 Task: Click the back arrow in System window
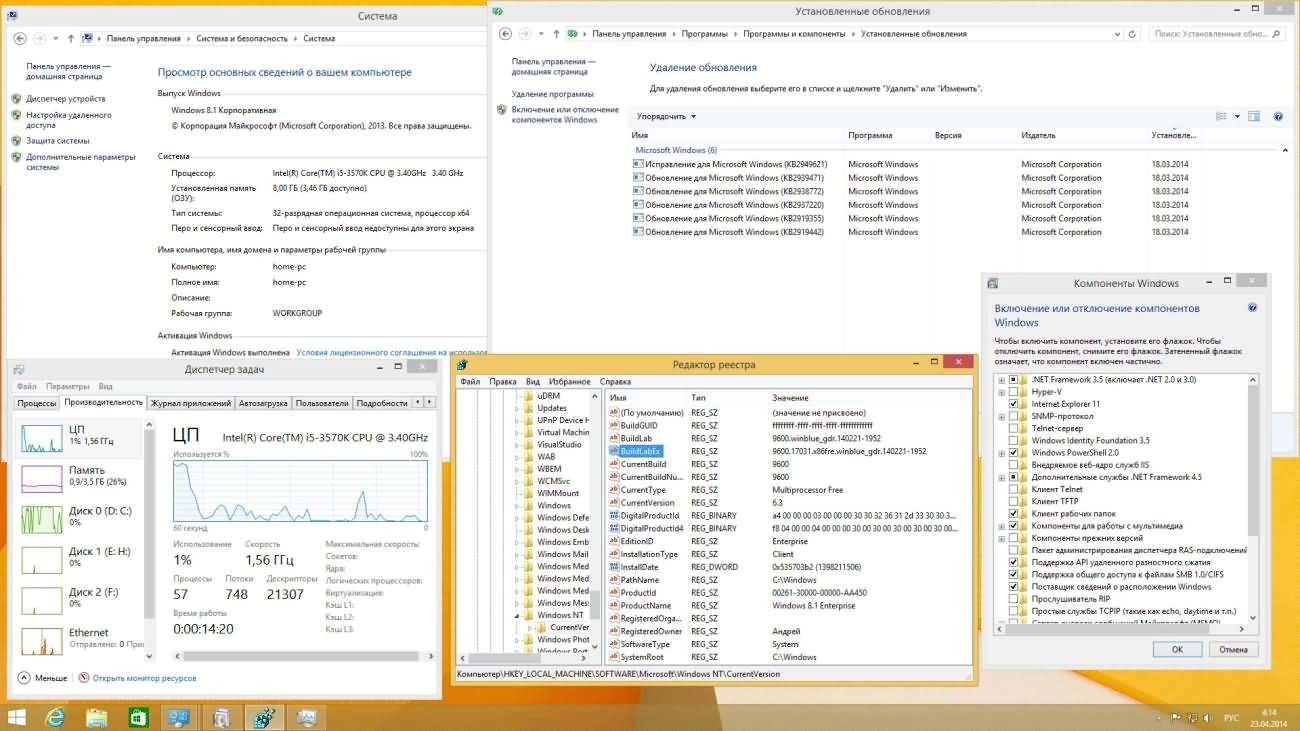tap(20, 38)
